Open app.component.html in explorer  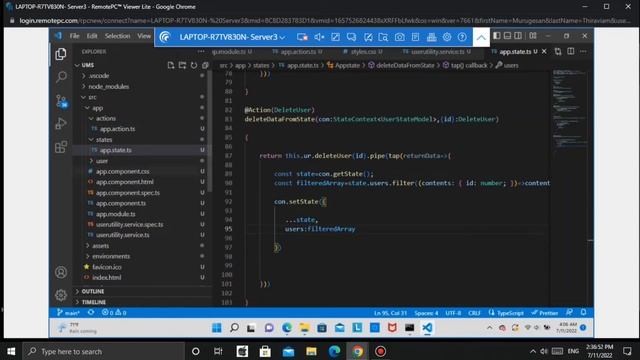[x=124, y=182]
